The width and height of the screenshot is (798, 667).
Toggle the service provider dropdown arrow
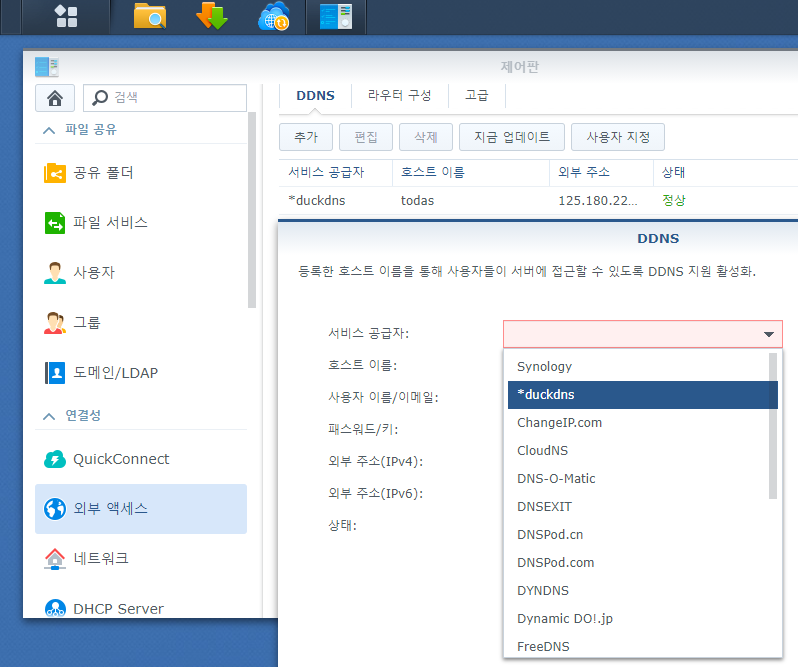(768, 334)
